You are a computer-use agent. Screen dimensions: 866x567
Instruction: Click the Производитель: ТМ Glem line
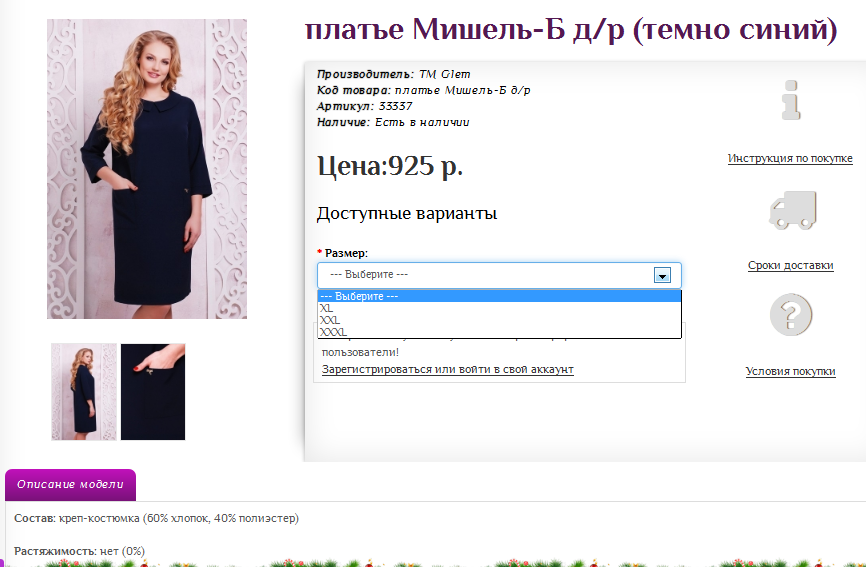point(394,74)
